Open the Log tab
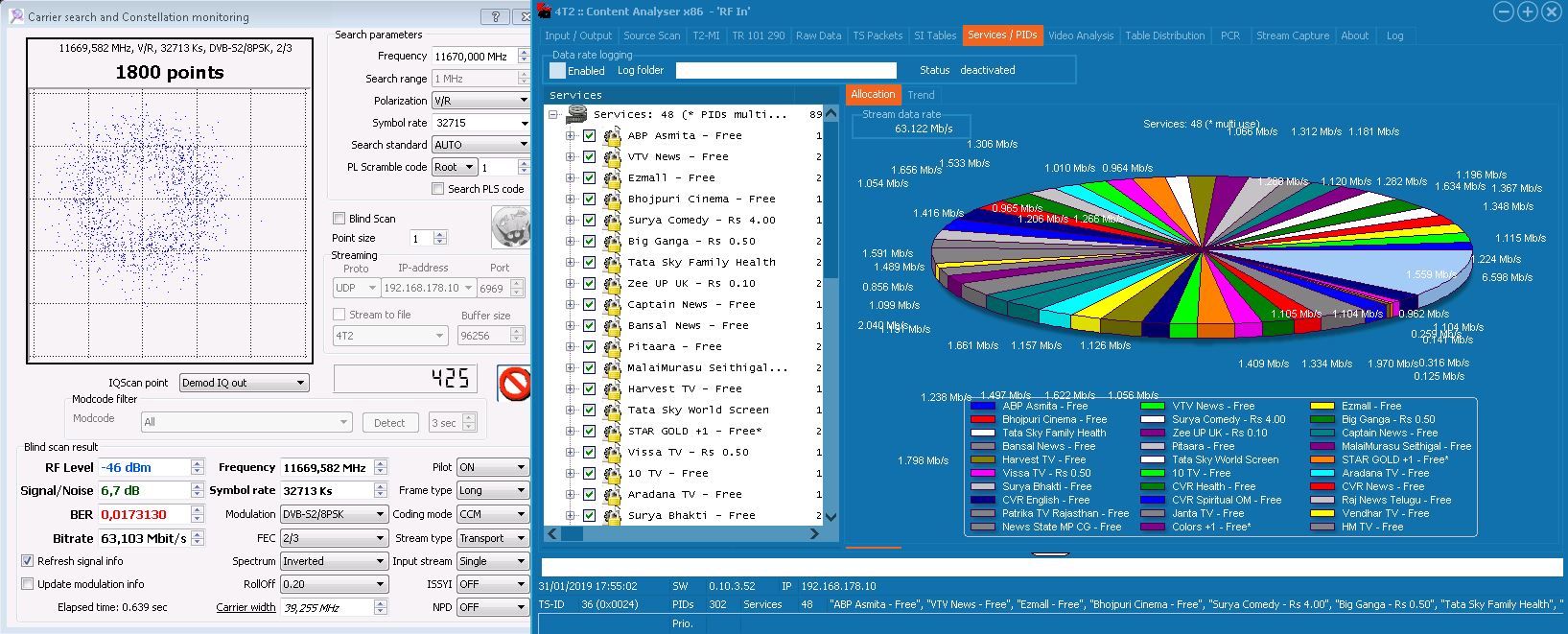This screenshot has height=634, width=1568. pyautogui.click(x=1394, y=35)
